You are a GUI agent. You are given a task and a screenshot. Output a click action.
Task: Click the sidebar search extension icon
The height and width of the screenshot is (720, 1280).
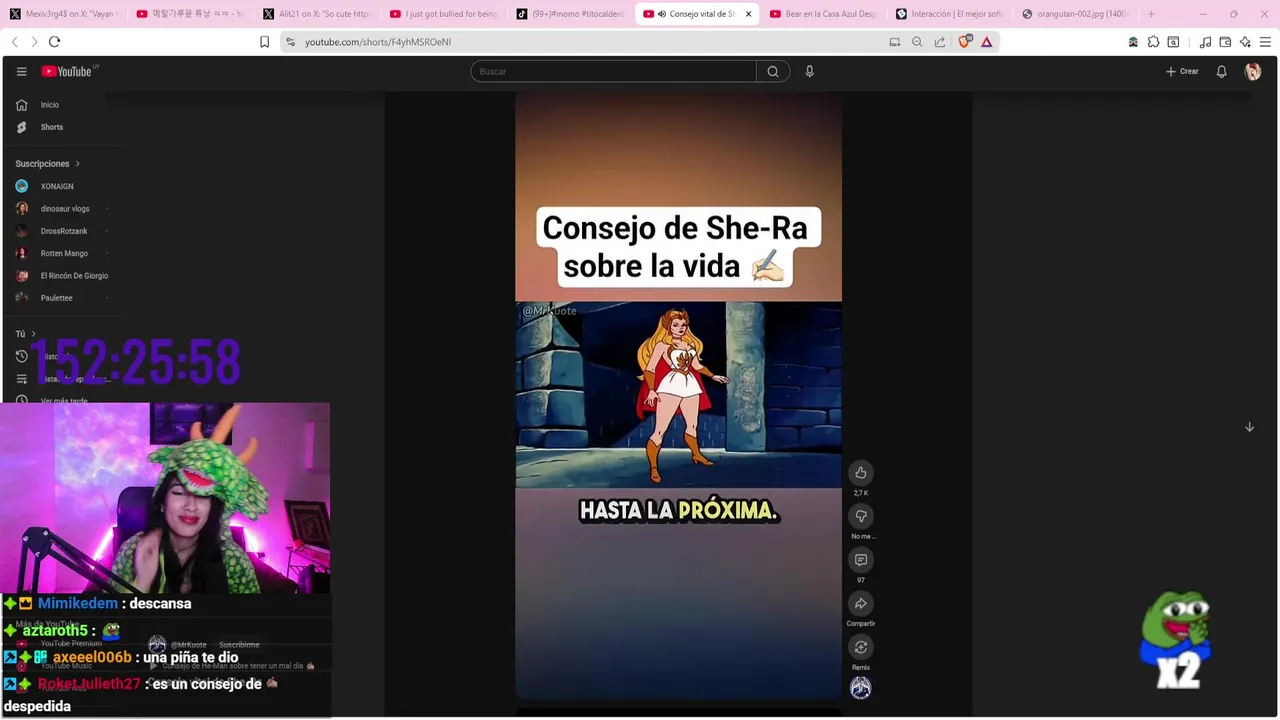coord(1173,42)
